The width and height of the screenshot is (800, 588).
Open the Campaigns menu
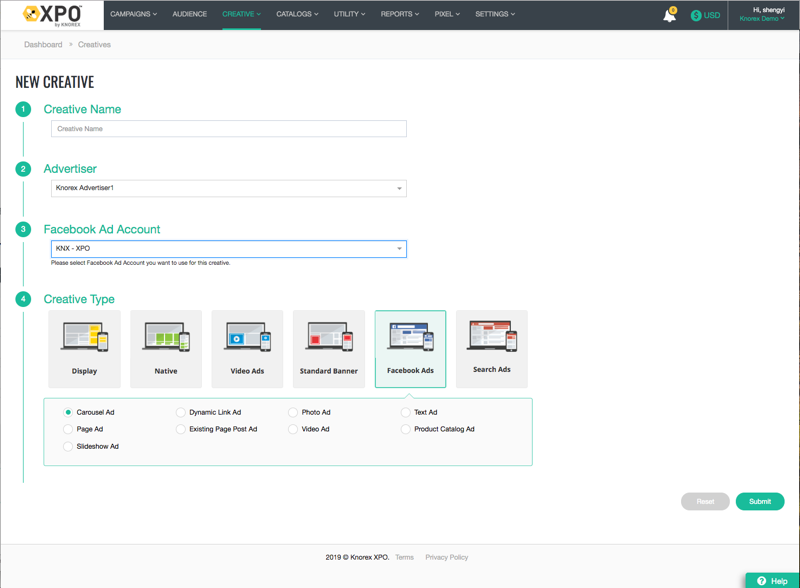(x=133, y=14)
